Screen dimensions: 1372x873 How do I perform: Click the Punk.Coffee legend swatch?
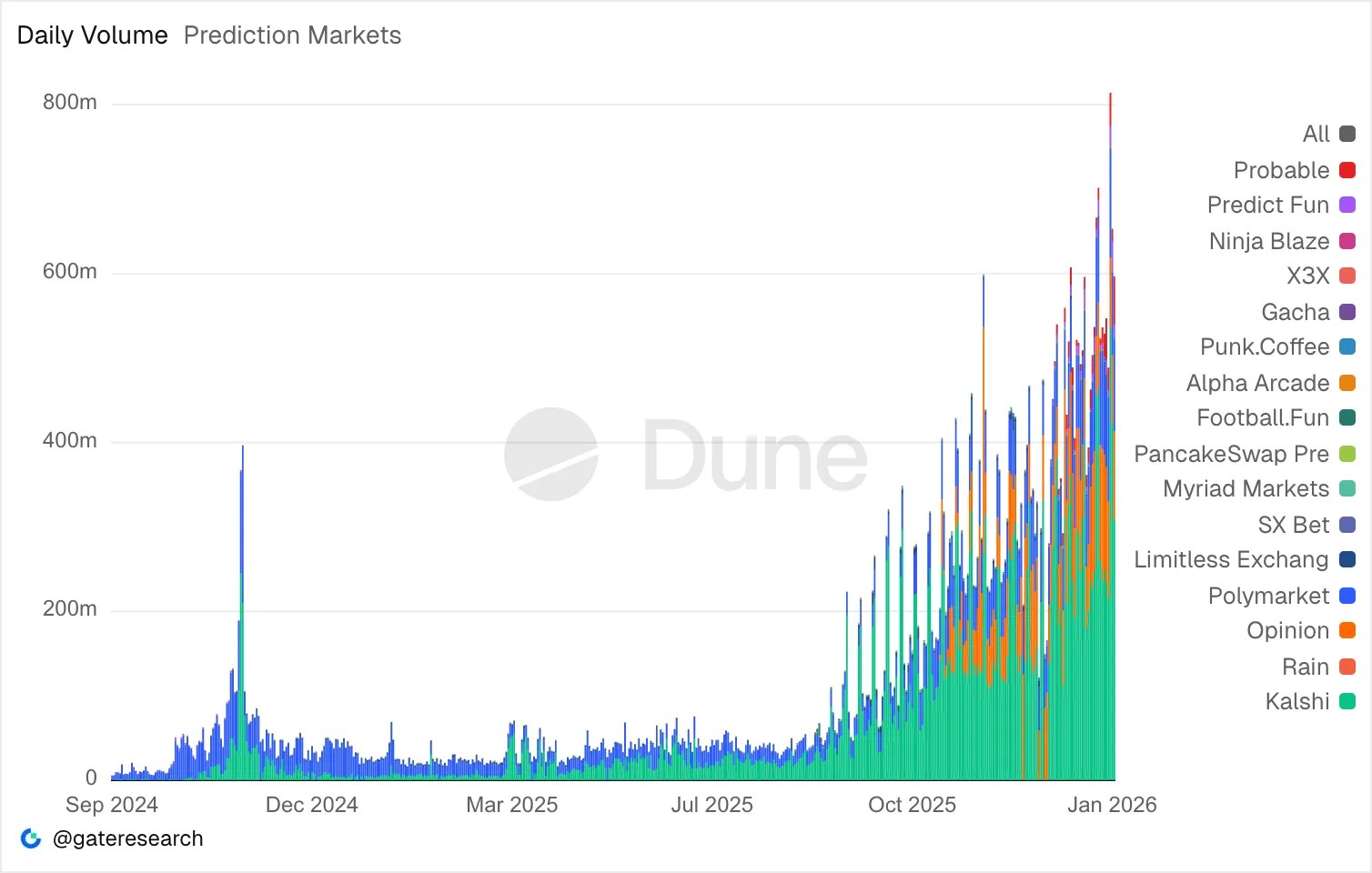click(1347, 347)
